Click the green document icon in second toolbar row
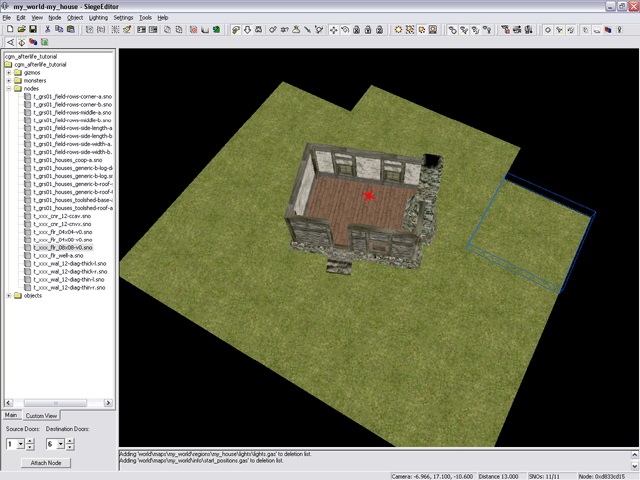Viewport: 640px width, 480px height. coord(44,42)
